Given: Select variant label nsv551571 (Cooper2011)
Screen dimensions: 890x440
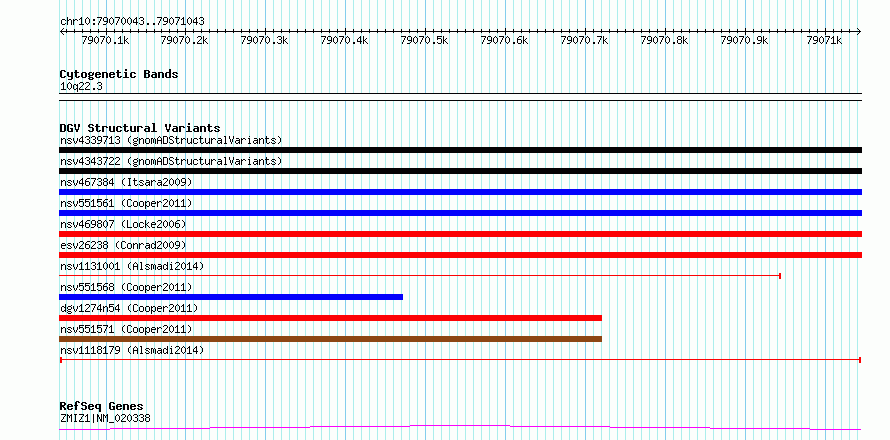Looking at the screenshot, I should [126, 329].
